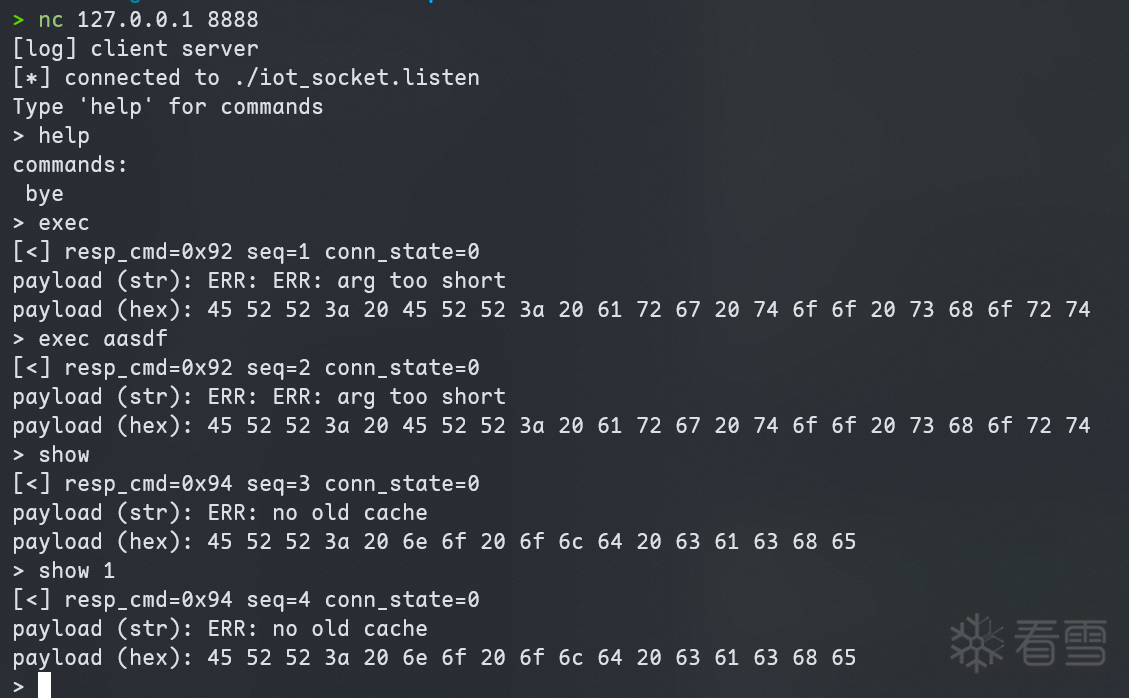Click the '[log] client server' line

(135, 48)
